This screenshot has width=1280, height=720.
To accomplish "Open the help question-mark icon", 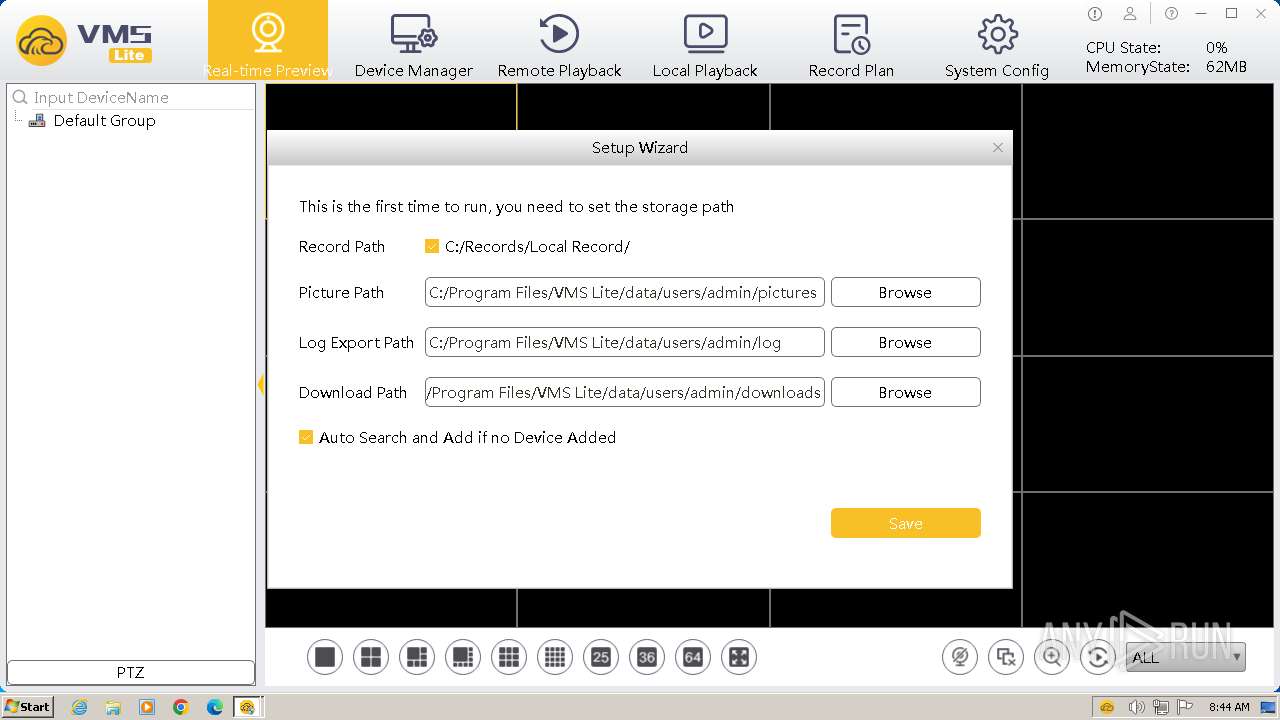I will (x=1171, y=14).
